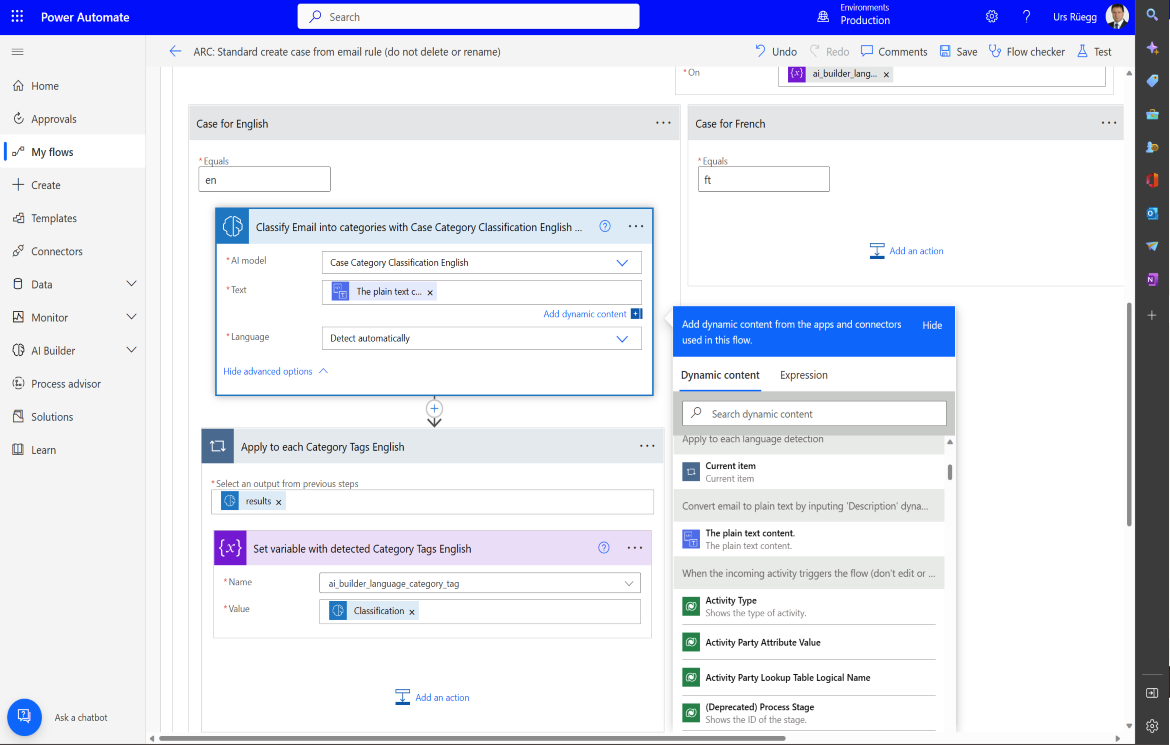Run Flow checker
The image size is (1170, 745).
click(x=1027, y=51)
